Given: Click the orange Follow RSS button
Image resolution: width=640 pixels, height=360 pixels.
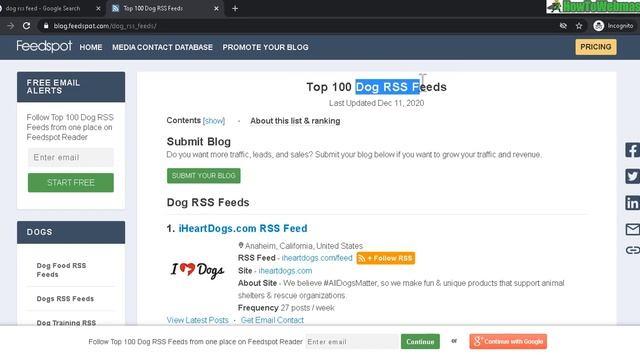Looking at the screenshot, I should tap(386, 258).
